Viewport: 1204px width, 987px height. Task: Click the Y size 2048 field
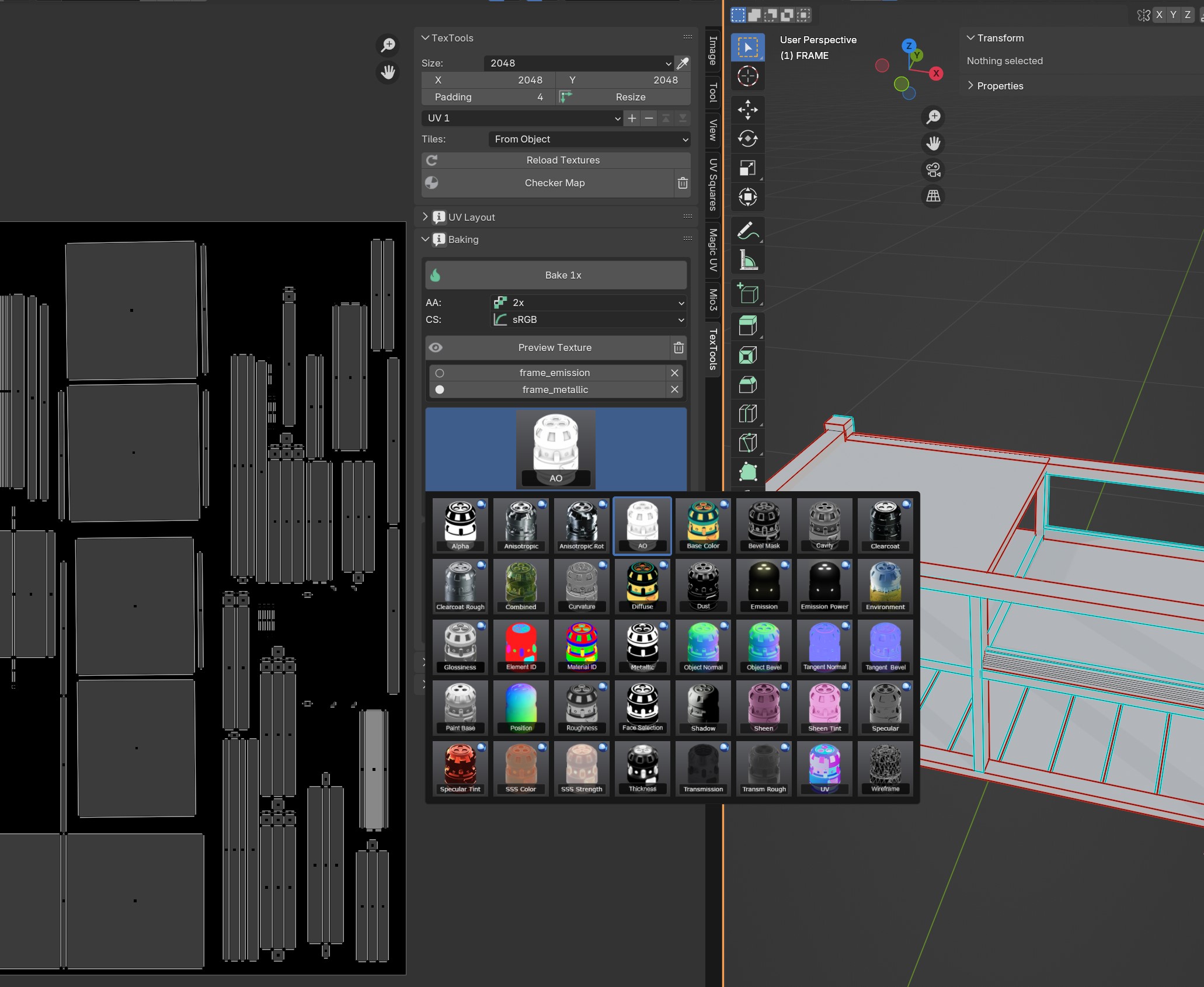coord(623,80)
